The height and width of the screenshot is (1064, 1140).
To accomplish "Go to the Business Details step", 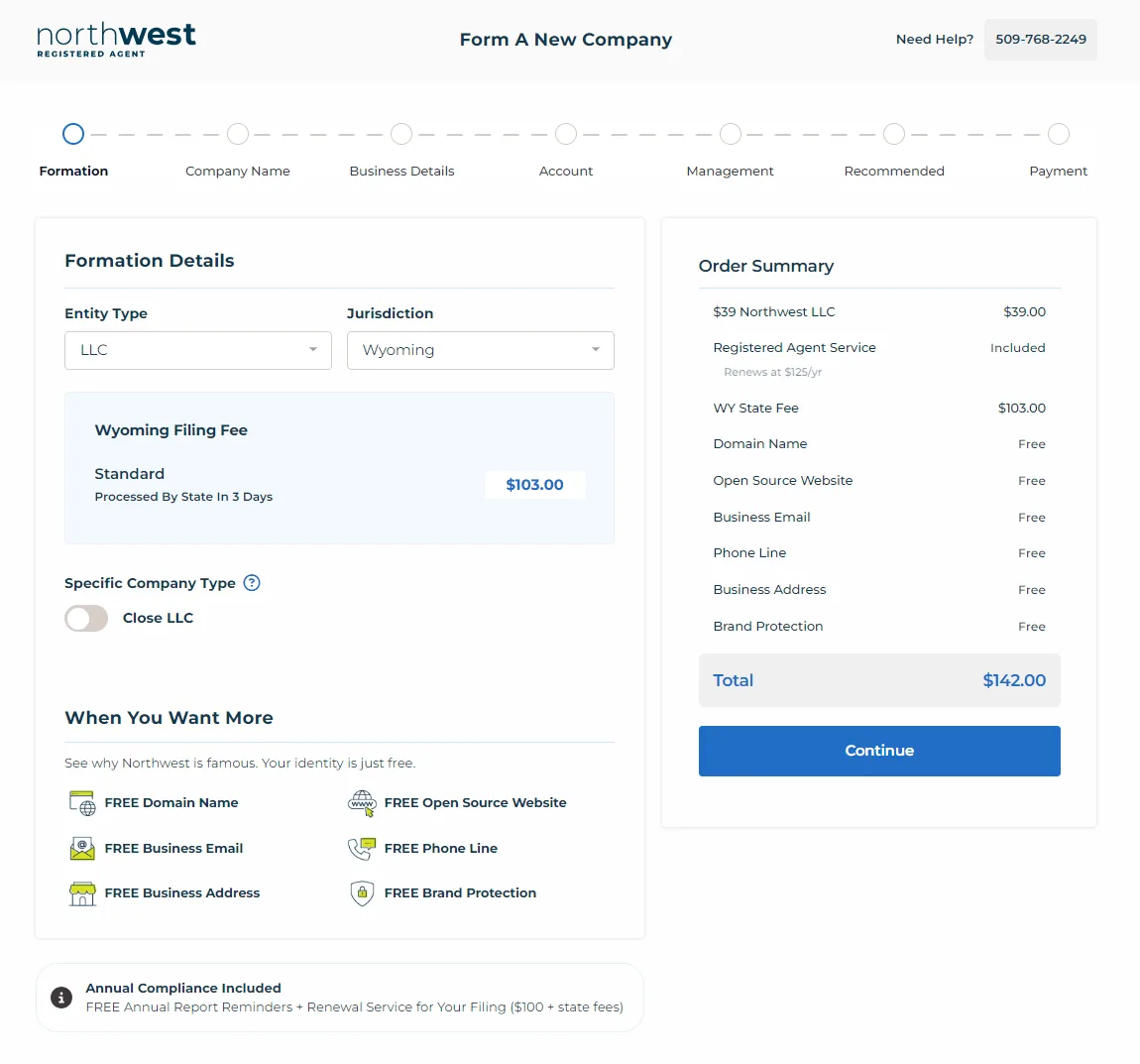I will click(401, 134).
